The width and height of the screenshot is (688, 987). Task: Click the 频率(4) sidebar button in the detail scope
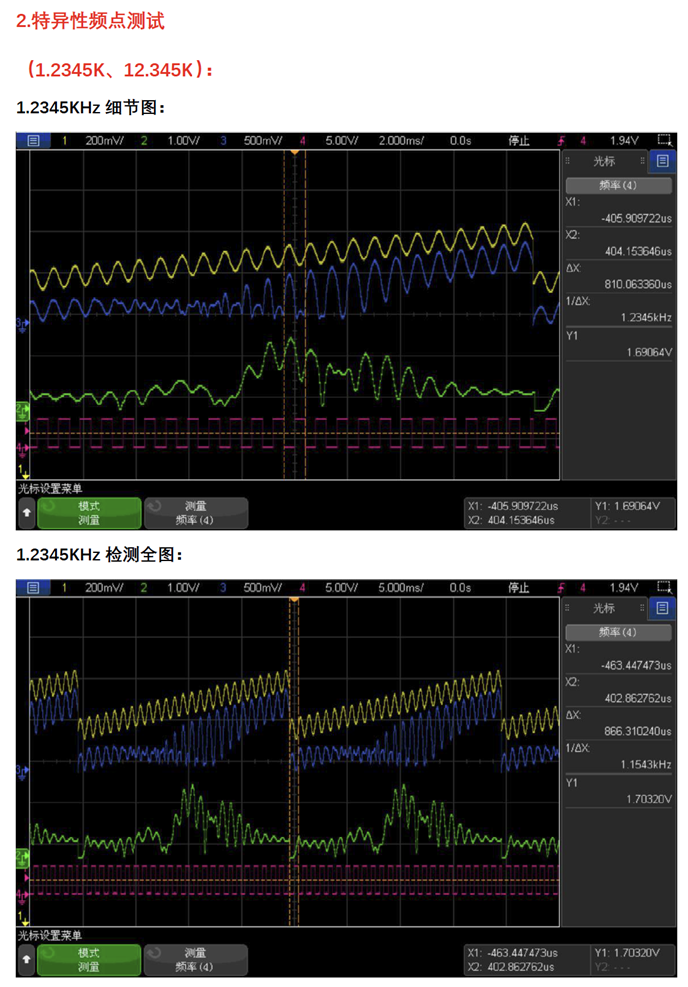pos(617,185)
